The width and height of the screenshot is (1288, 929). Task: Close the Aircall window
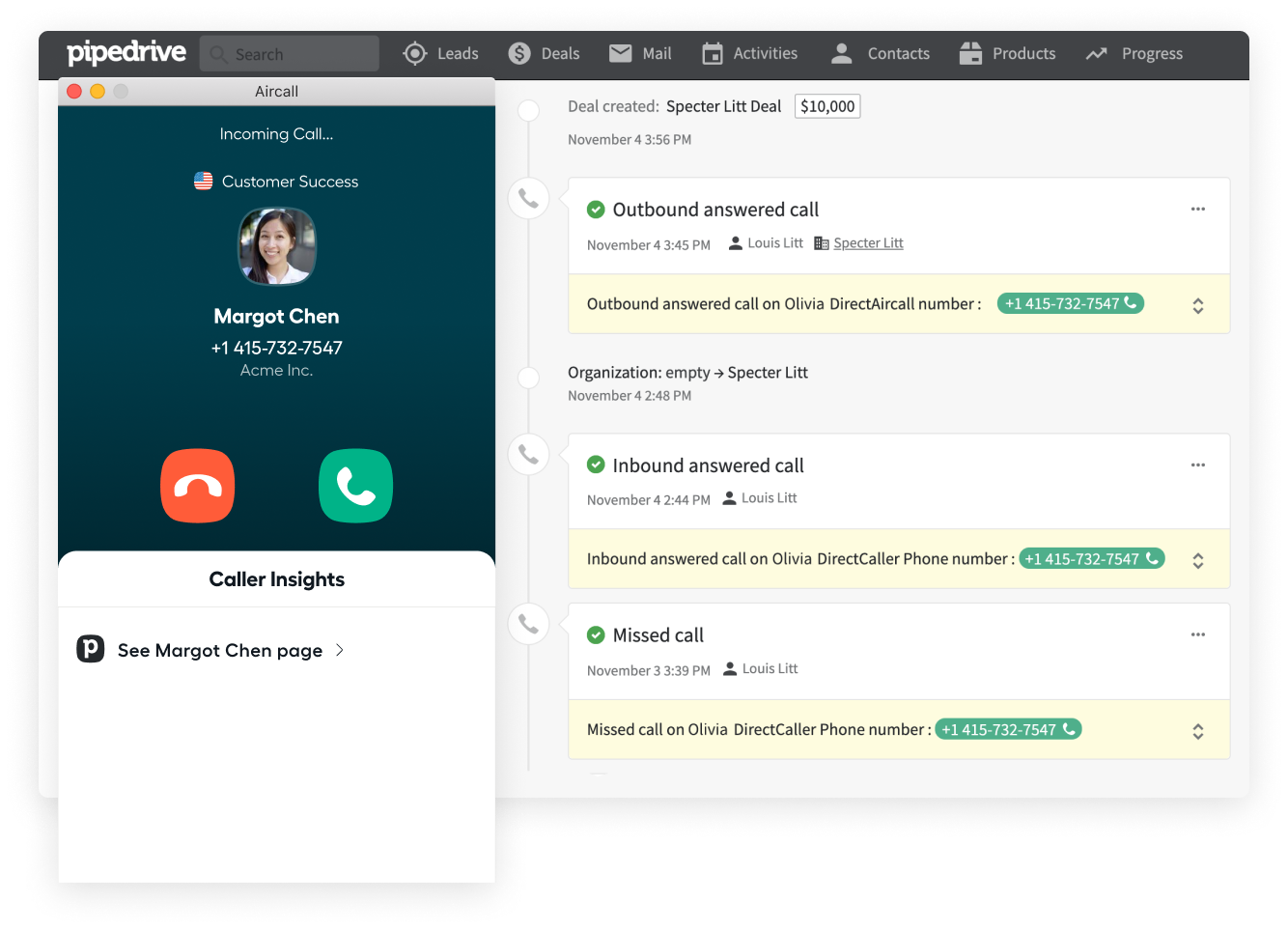[74, 91]
